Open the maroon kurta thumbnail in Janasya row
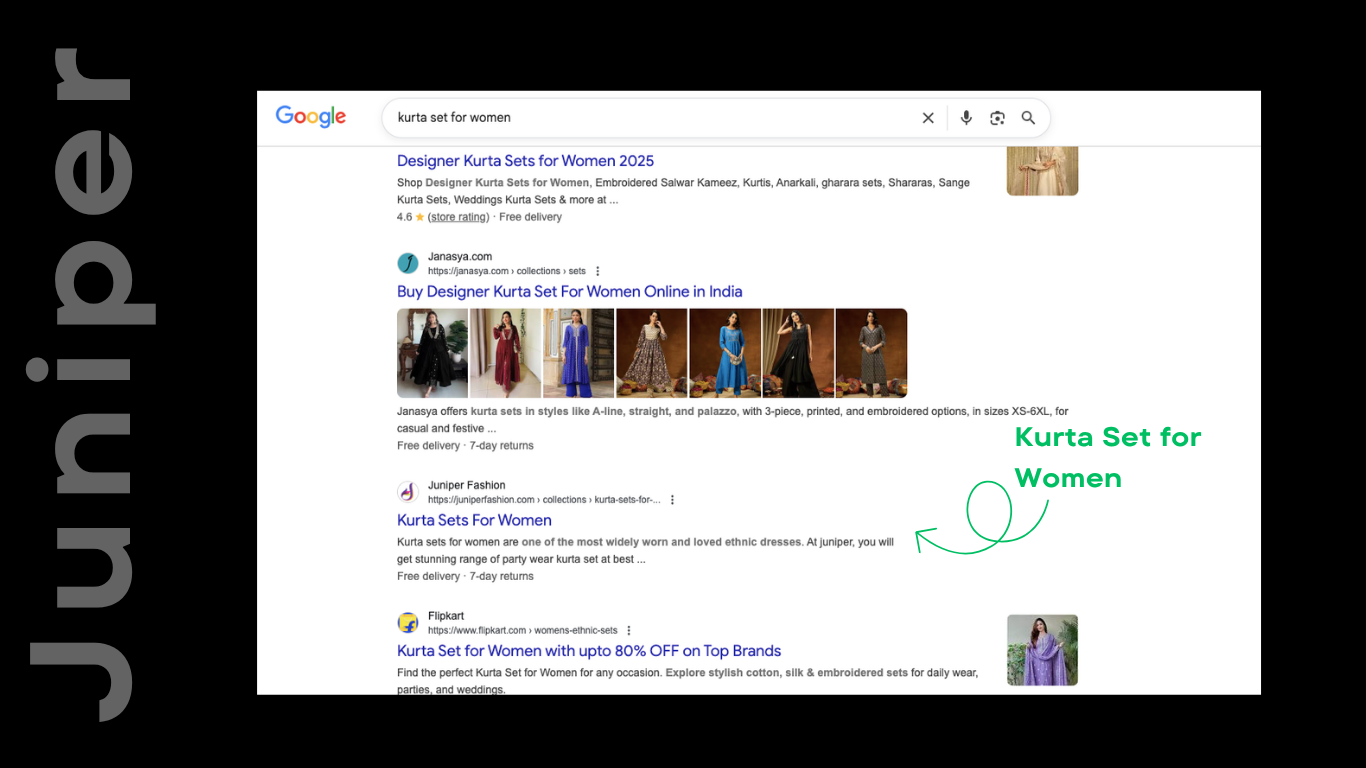The image size is (1366, 768). pos(505,353)
